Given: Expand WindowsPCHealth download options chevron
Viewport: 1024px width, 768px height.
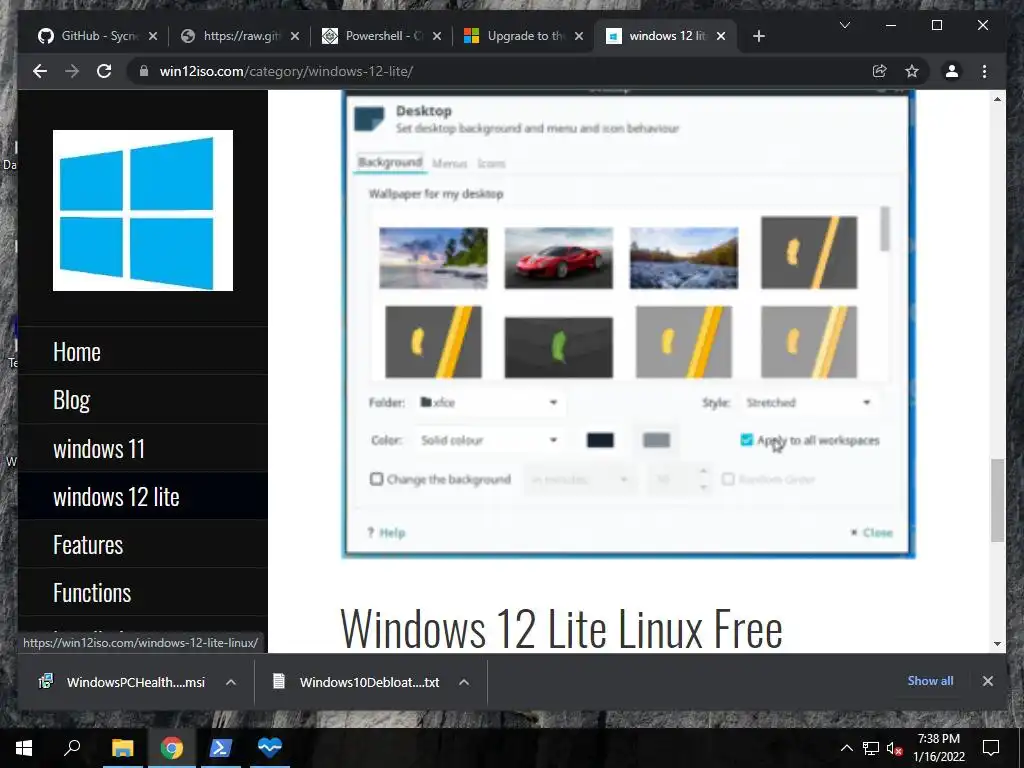Looking at the screenshot, I should pyautogui.click(x=231, y=682).
